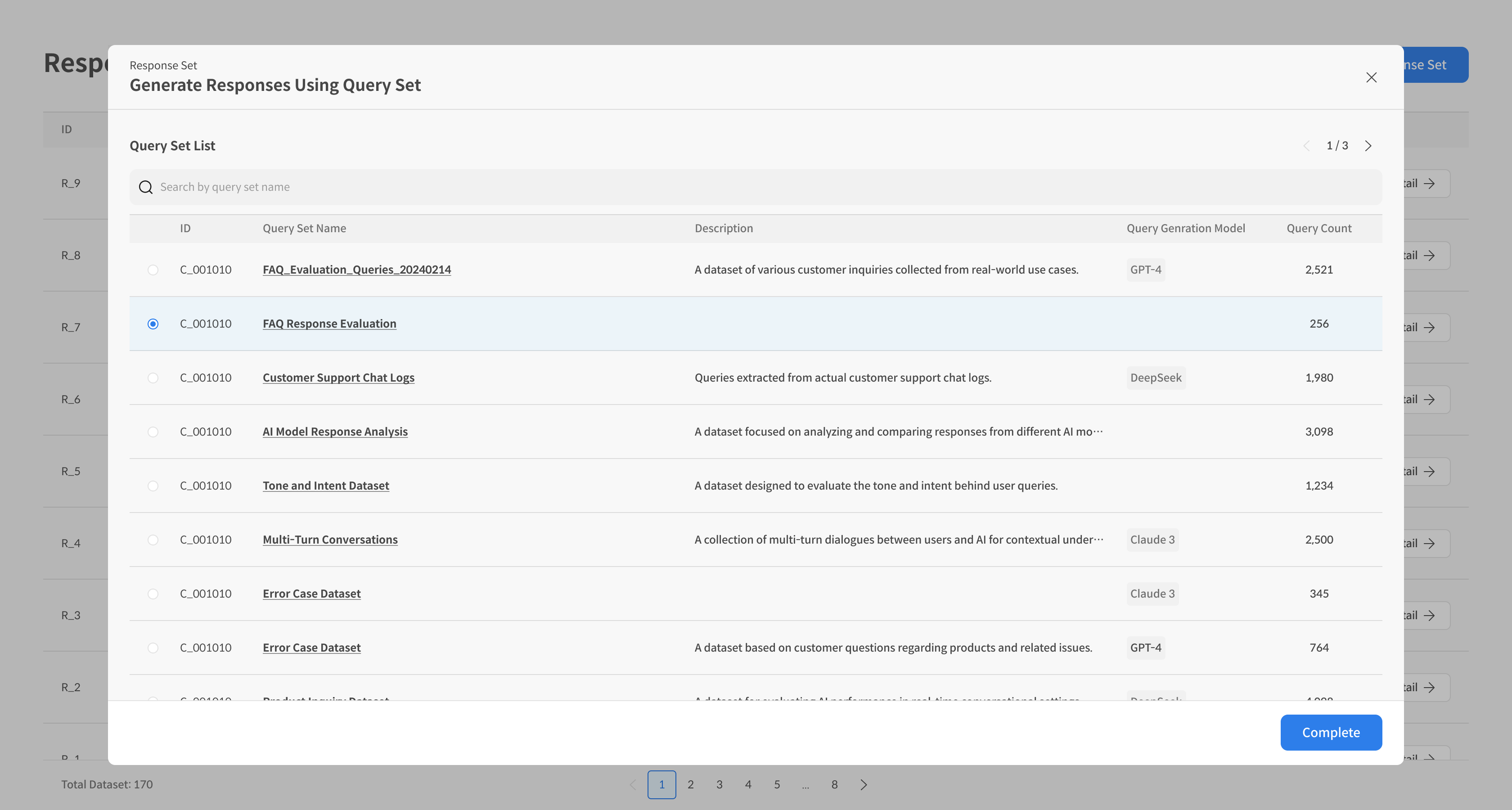Go to page 4 in pagination
Screen dimensions: 1512x810
[x=748, y=785]
